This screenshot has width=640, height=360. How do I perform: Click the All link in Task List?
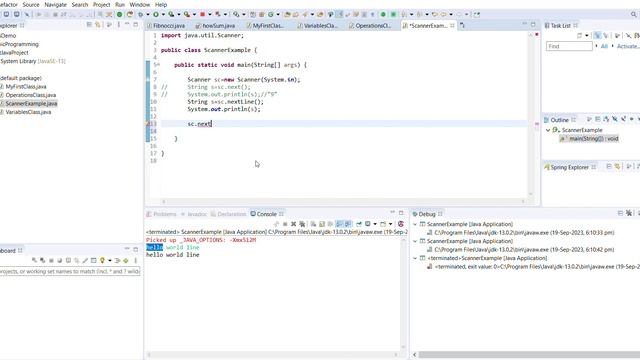(604, 46)
